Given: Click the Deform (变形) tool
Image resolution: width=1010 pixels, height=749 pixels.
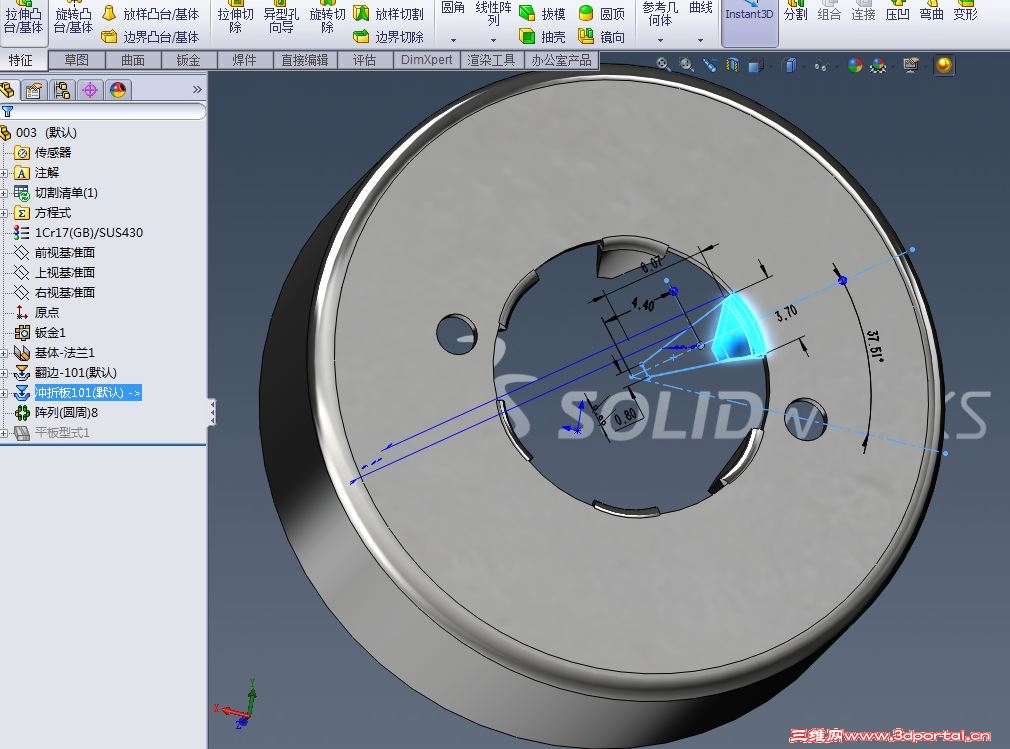Looking at the screenshot, I should tap(965, 13).
